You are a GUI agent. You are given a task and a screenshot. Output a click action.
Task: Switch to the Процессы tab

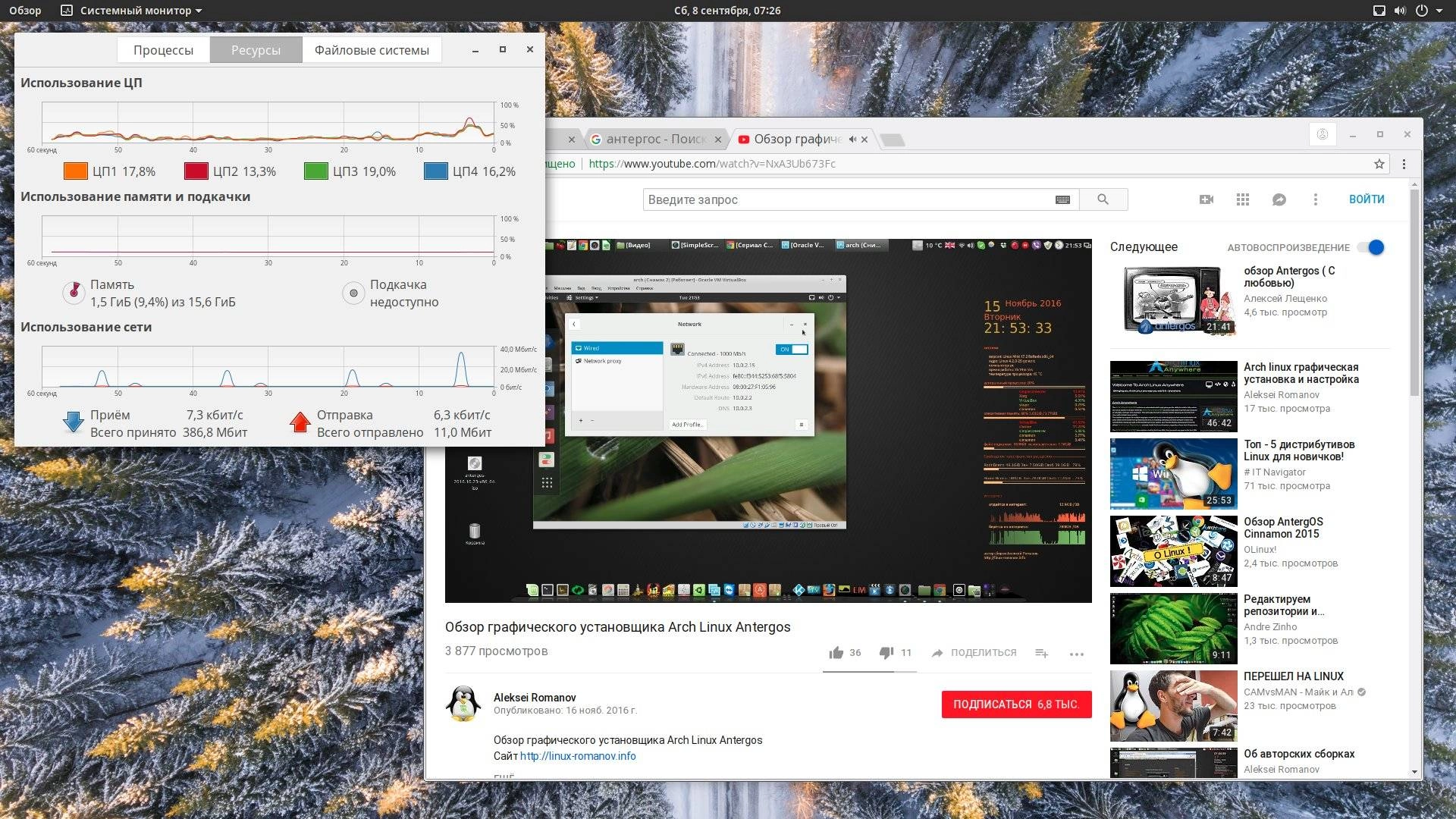(163, 50)
